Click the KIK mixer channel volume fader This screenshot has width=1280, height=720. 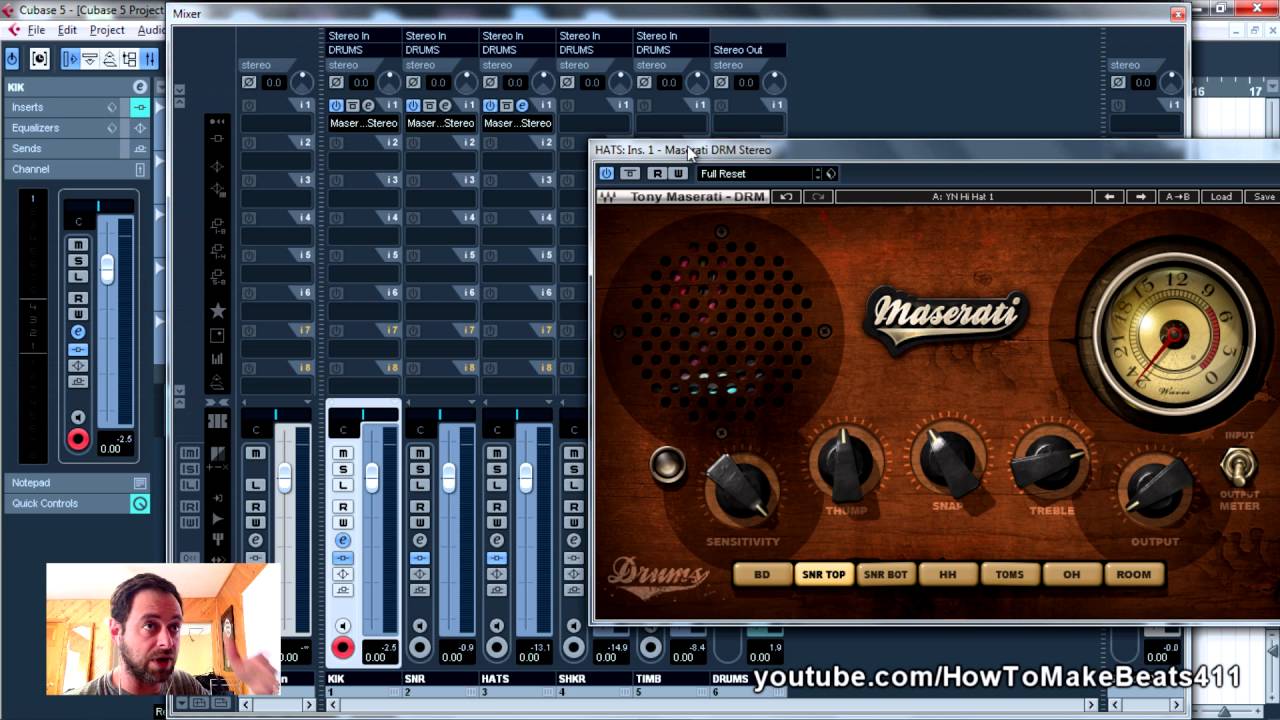[371, 477]
